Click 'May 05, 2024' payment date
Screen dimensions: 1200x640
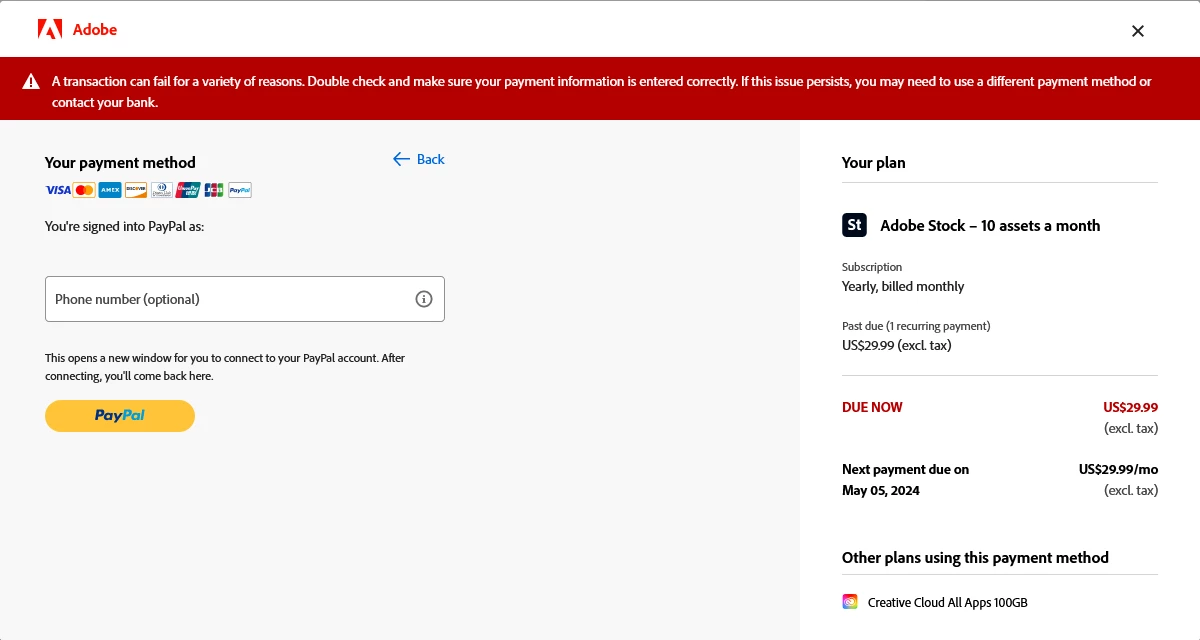(x=881, y=490)
